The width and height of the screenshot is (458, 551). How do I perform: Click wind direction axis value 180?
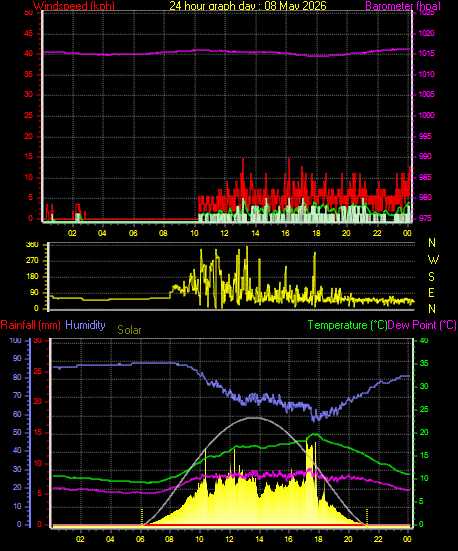[32, 277]
